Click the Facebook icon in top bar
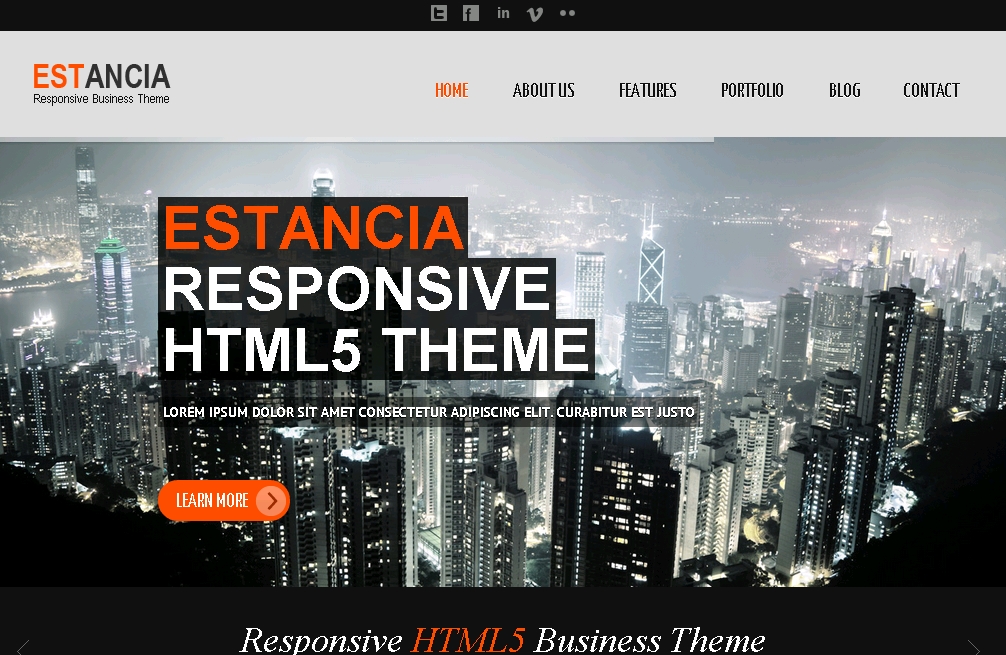The height and width of the screenshot is (655, 1006). click(x=470, y=13)
